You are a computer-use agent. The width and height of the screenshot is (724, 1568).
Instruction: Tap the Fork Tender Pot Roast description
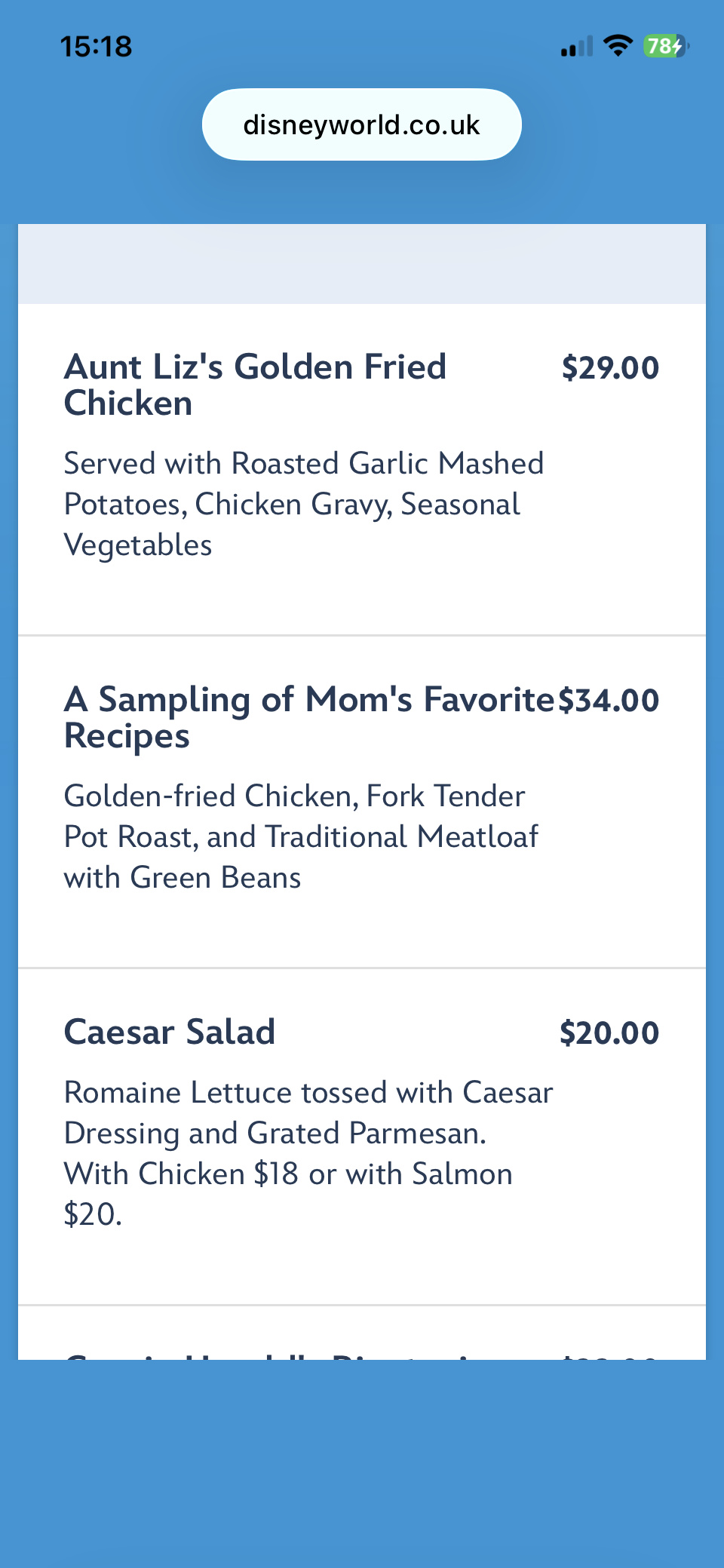(x=301, y=817)
